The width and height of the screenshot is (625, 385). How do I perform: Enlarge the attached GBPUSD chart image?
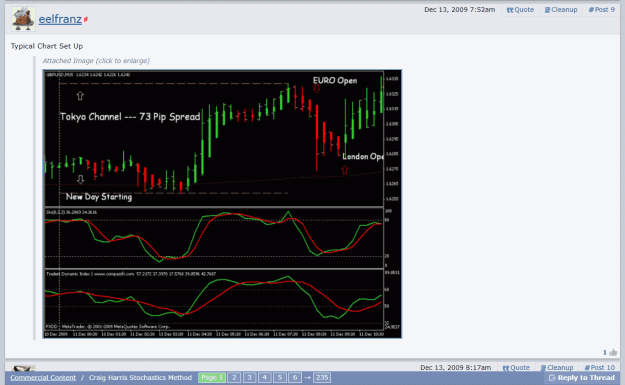point(222,204)
